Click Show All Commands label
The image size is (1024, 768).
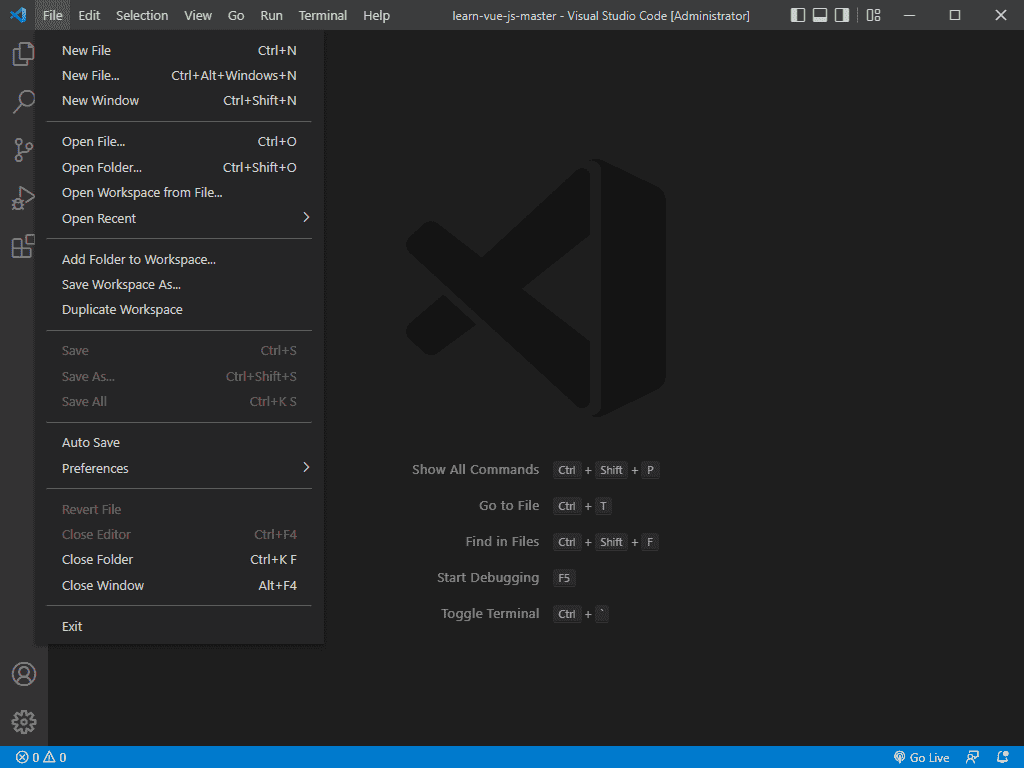tap(475, 470)
